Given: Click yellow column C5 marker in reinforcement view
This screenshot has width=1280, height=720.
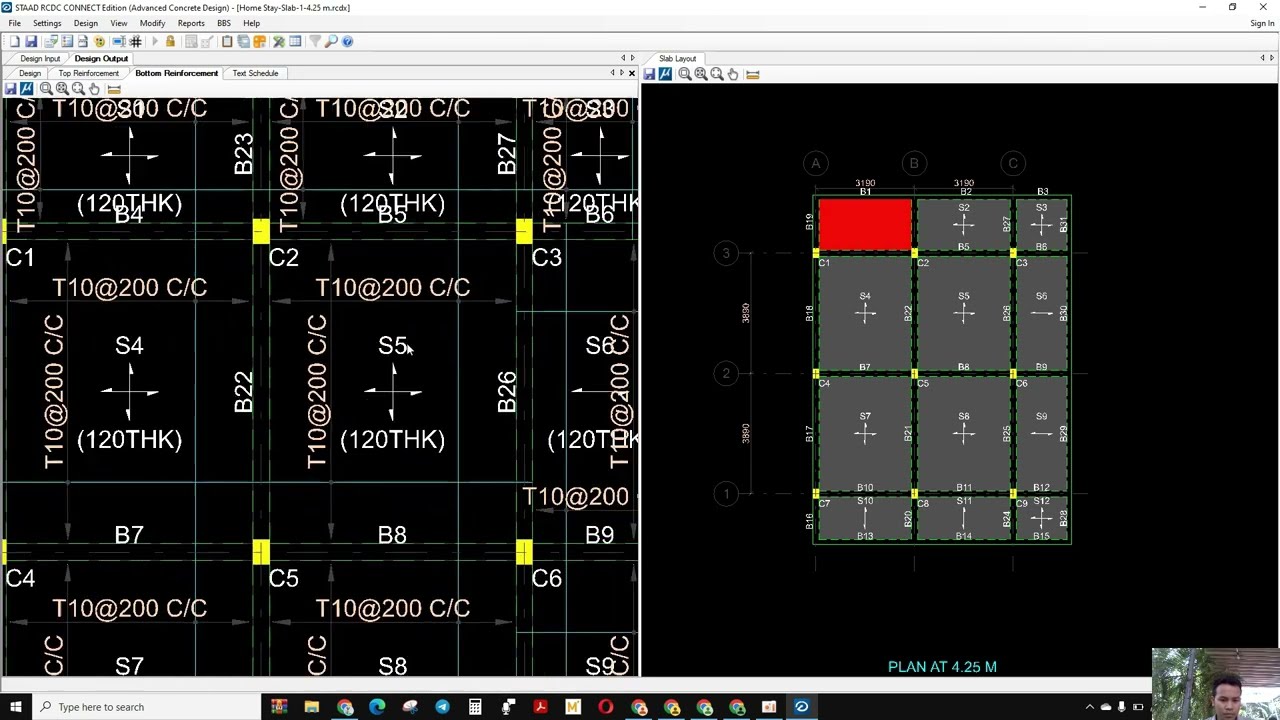Looking at the screenshot, I should tap(261, 552).
